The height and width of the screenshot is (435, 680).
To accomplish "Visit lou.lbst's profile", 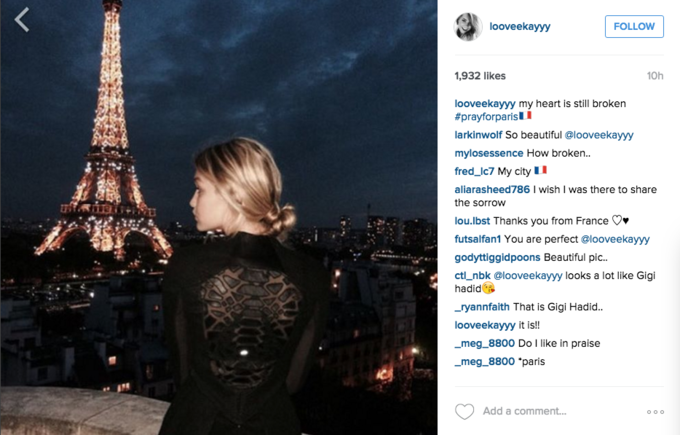I will [x=472, y=221].
